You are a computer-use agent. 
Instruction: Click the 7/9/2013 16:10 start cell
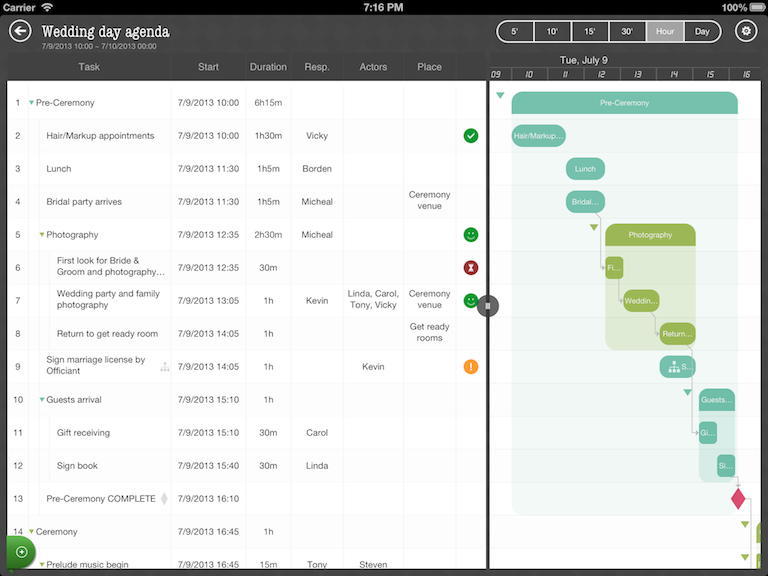pyautogui.click(x=208, y=499)
